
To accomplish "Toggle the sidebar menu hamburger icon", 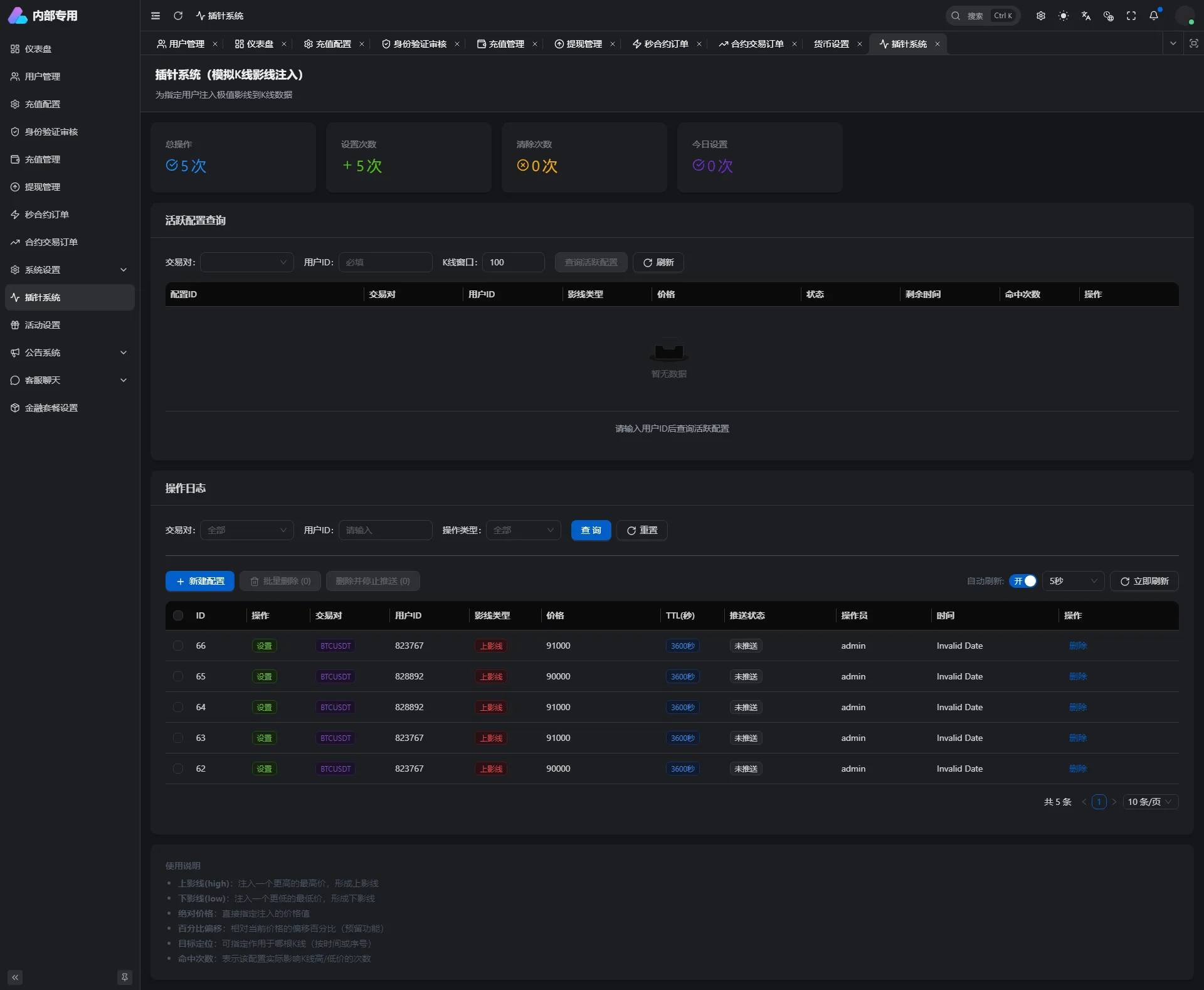I will coord(156,16).
